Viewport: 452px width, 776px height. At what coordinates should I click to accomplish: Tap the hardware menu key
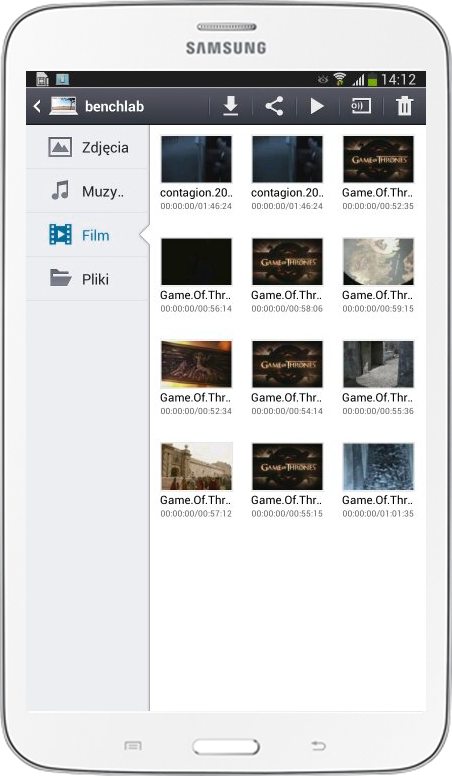[133, 745]
